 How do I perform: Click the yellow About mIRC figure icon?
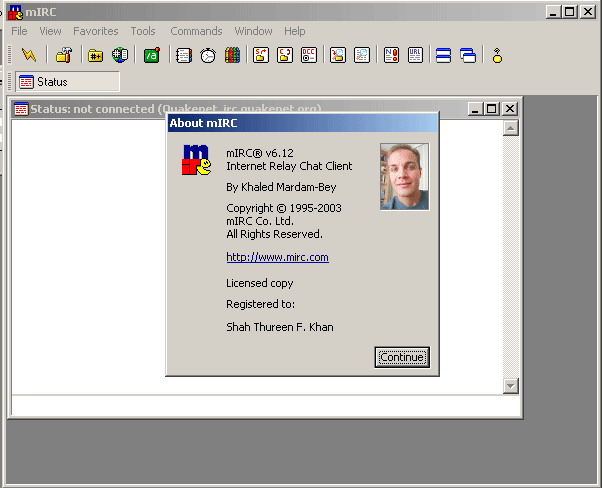pos(497,55)
